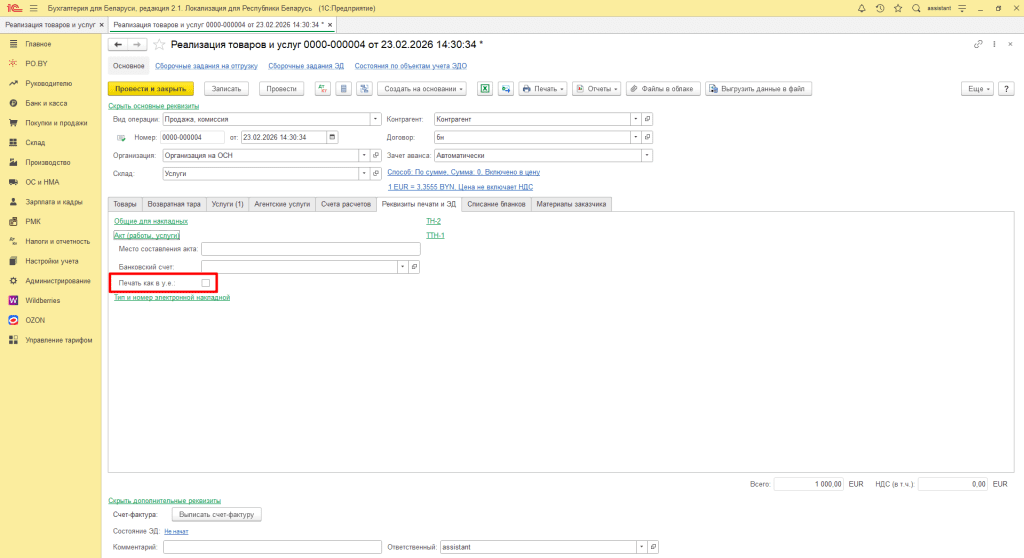Toggle the 'Печать как в у.е.' checkbox
This screenshot has height=558, width=1024.
(x=206, y=284)
